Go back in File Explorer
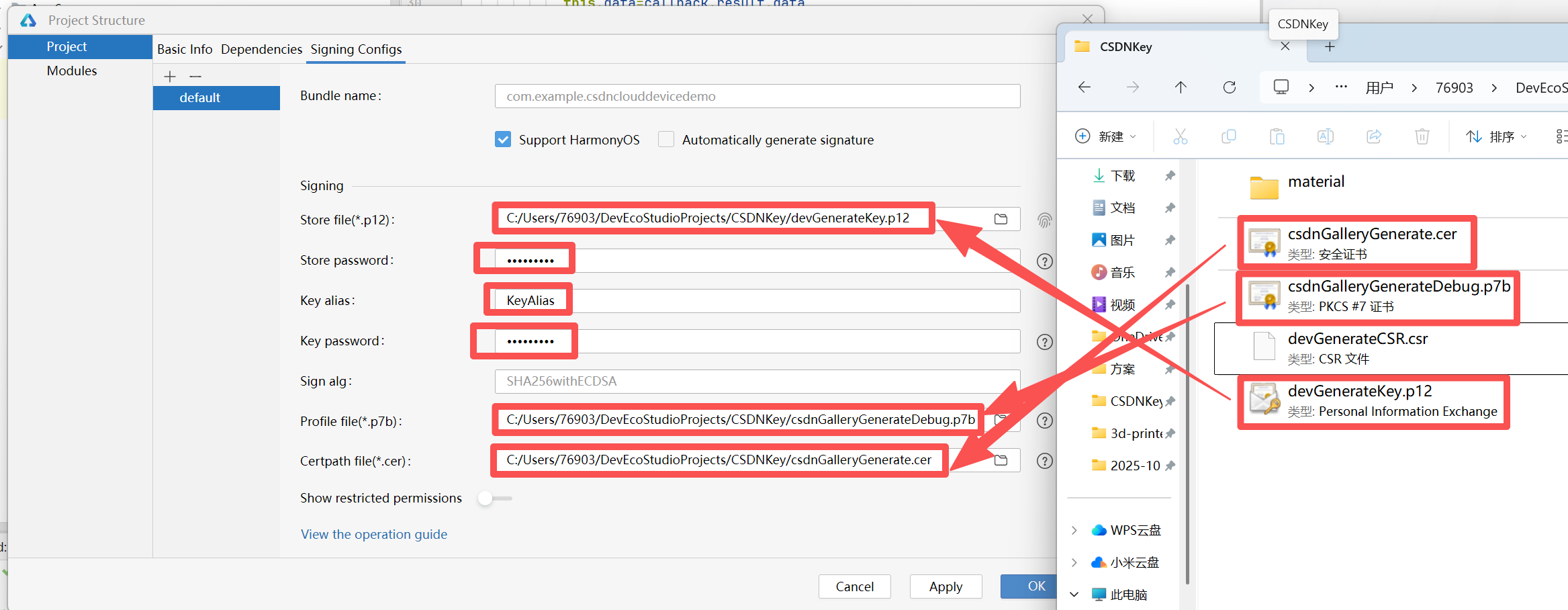This screenshot has height=610, width=1568. click(1084, 87)
